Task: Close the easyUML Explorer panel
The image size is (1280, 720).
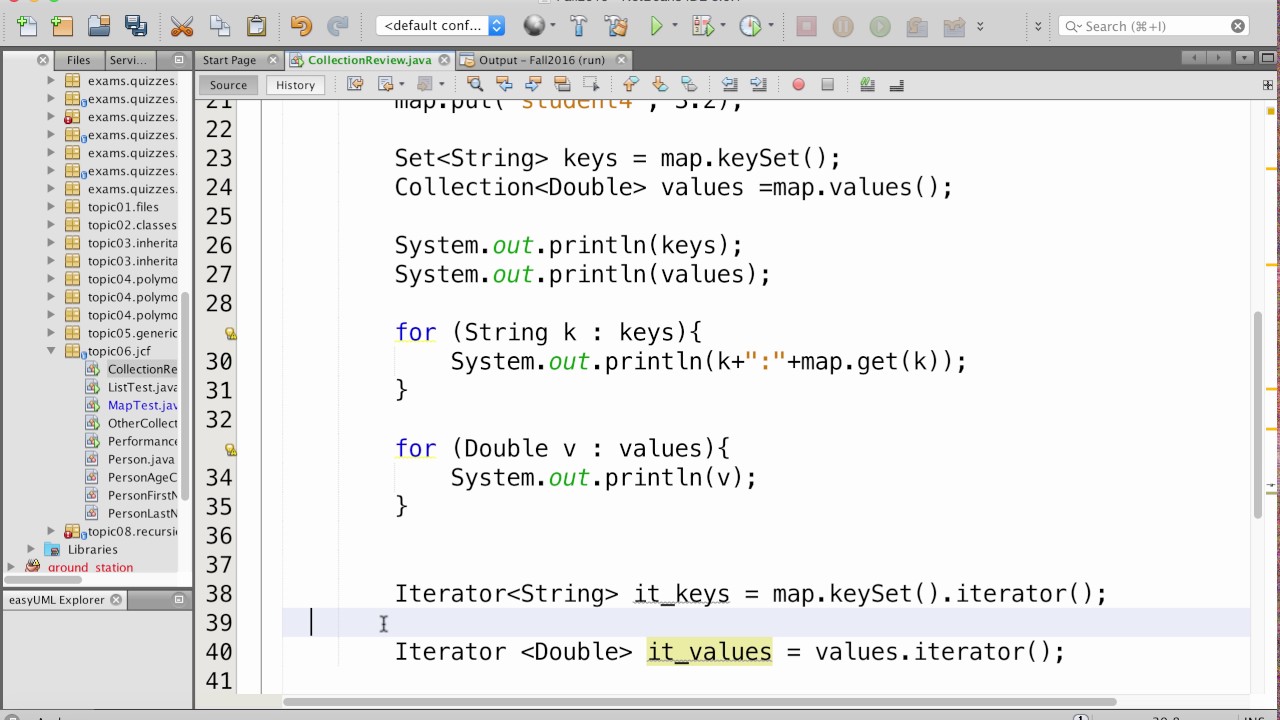Action: 116,600
